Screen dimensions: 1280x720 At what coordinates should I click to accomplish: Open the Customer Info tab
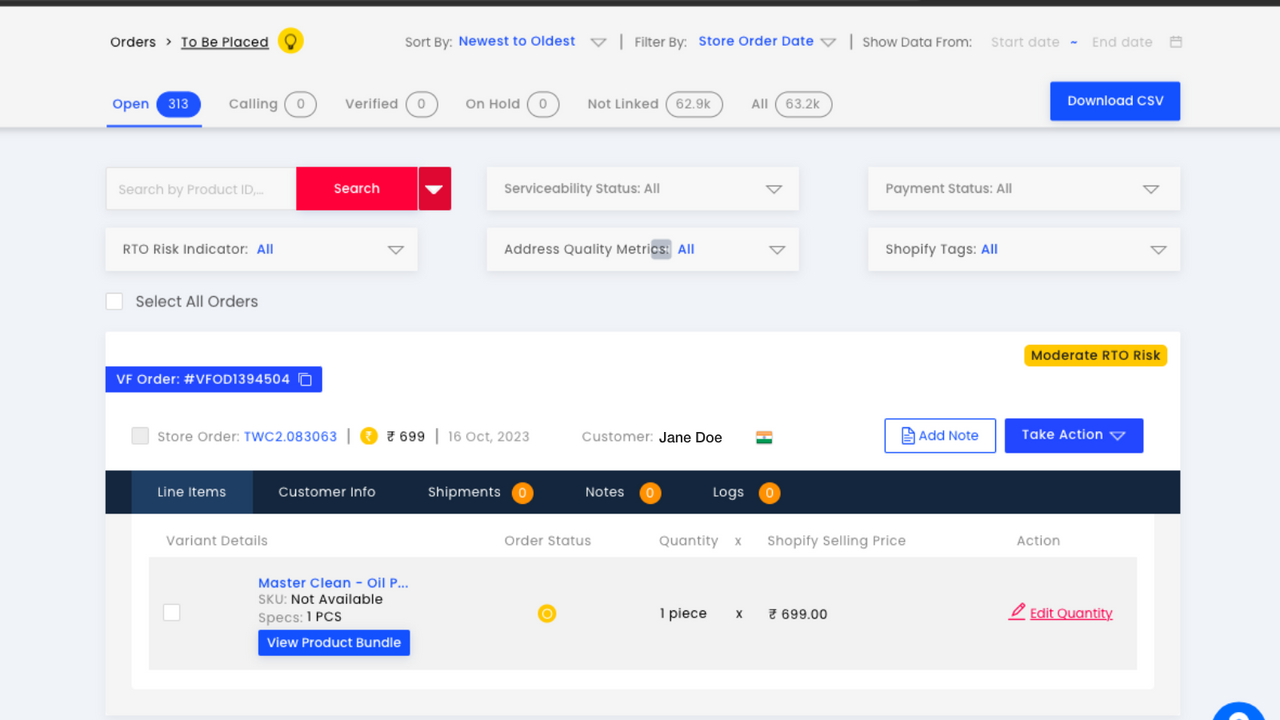click(x=327, y=492)
